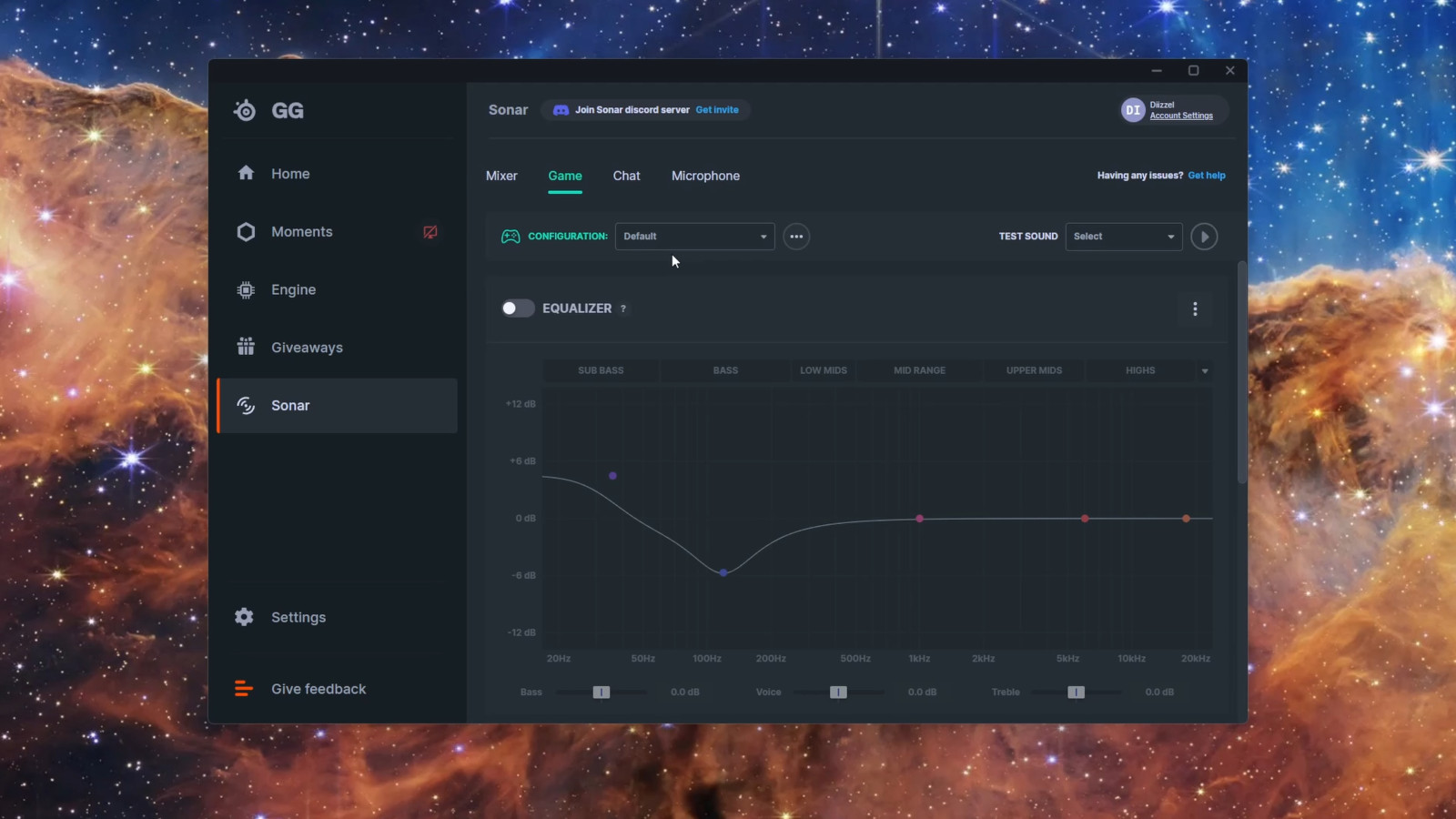This screenshot has height=819, width=1456.
Task: Switch to the Mixer tab
Action: coord(501,176)
